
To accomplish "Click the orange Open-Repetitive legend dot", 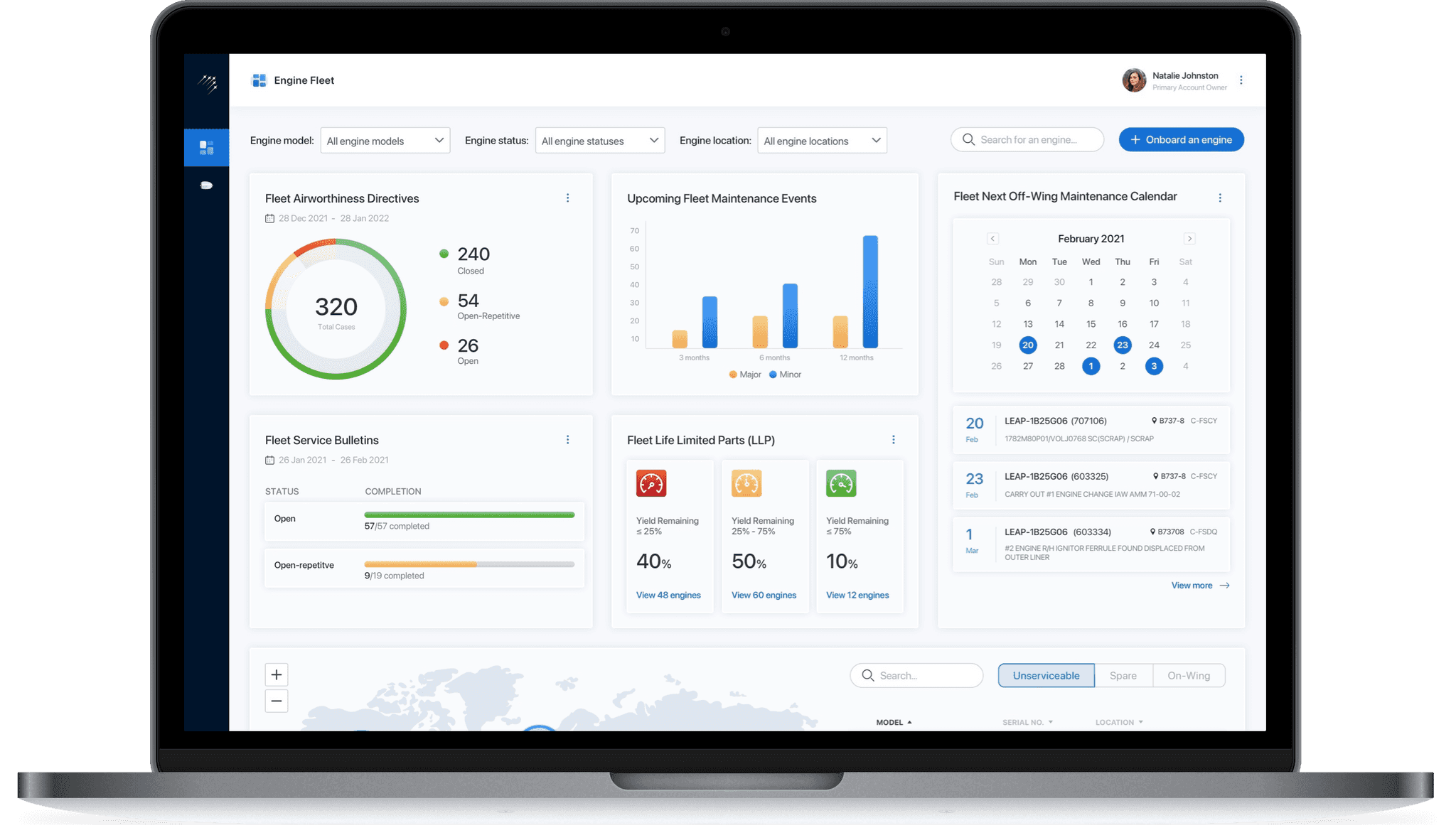I will pos(444,301).
